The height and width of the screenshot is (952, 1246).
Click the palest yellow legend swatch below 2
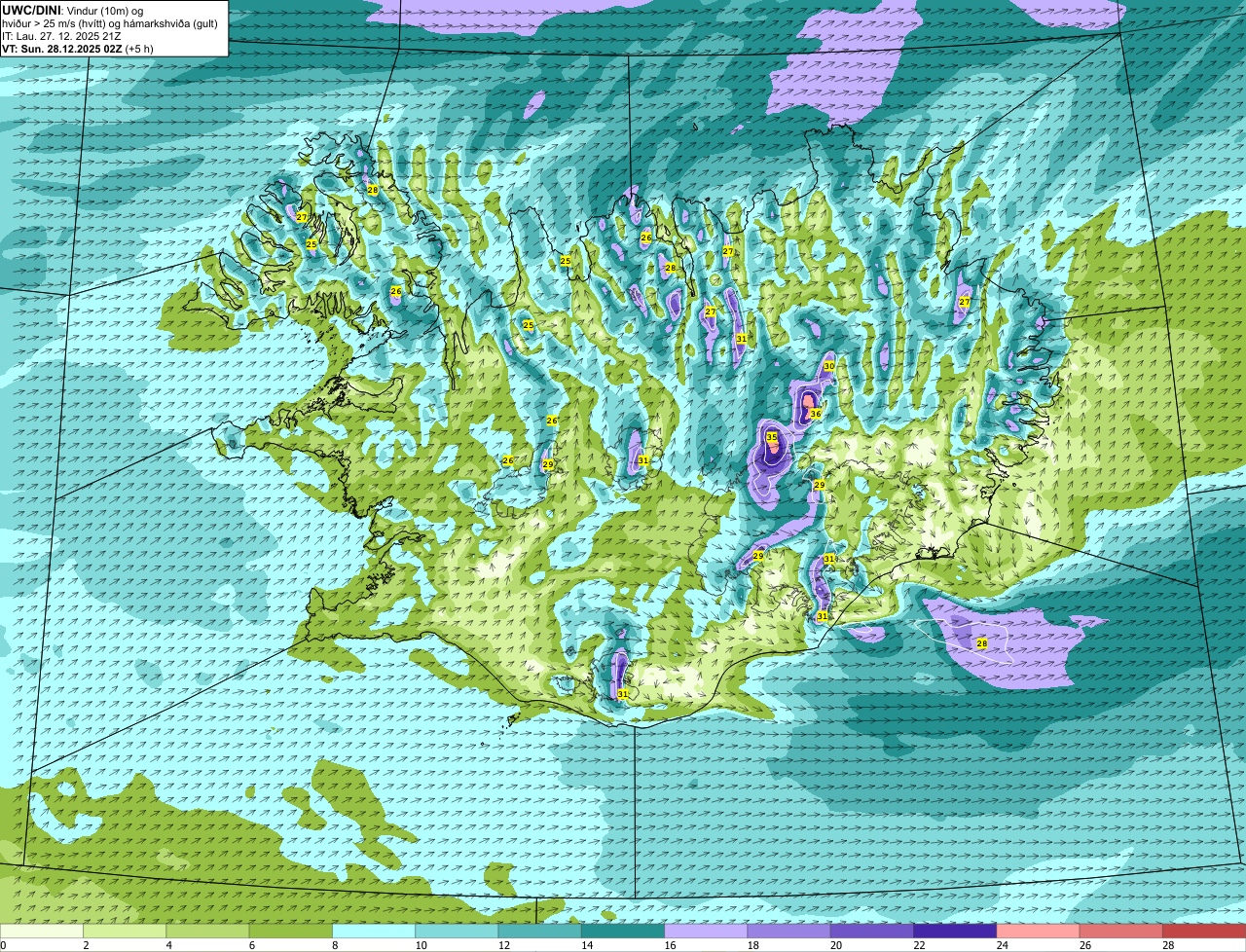coord(42,931)
